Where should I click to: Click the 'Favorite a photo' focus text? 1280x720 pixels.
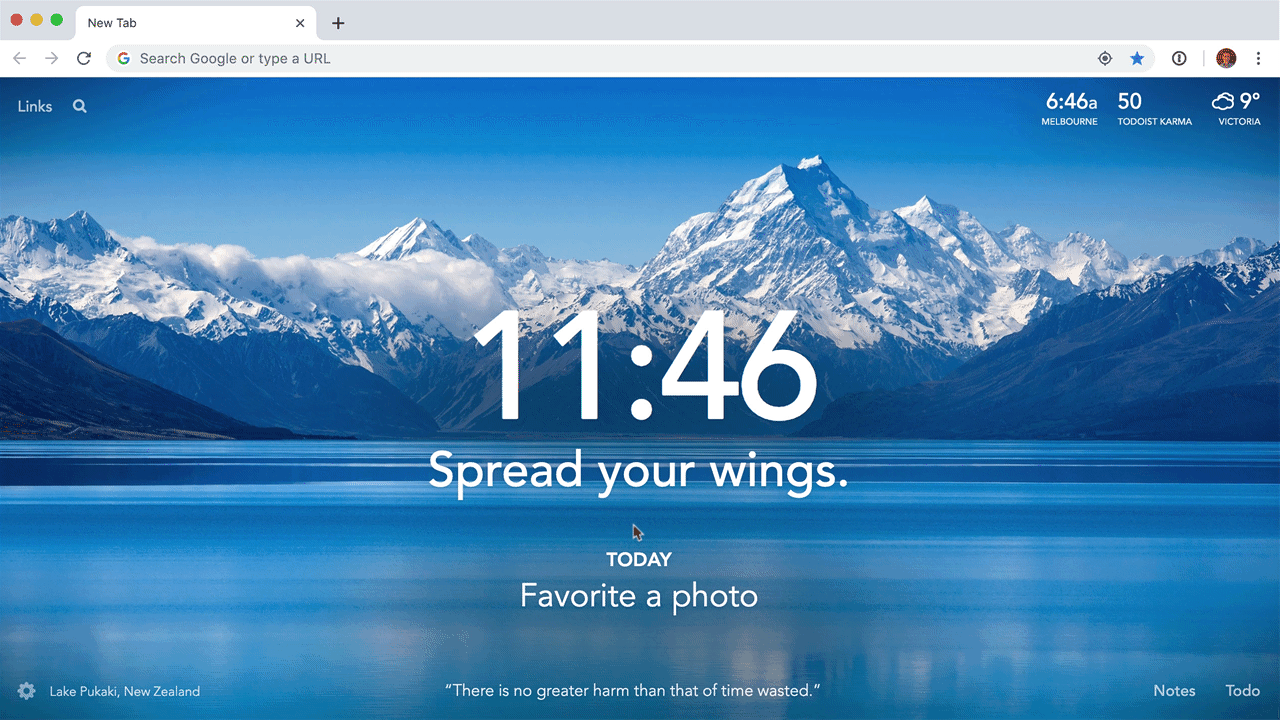click(x=639, y=596)
